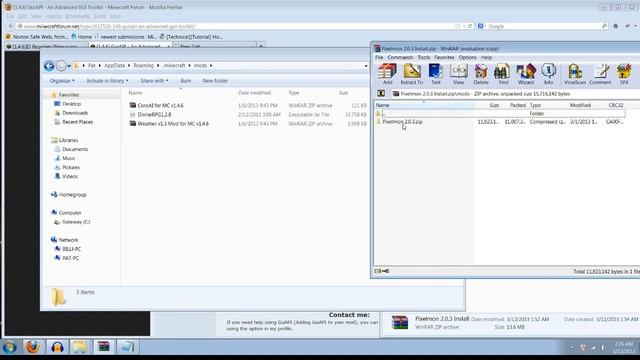Expand the Share with dropdown

(154, 81)
